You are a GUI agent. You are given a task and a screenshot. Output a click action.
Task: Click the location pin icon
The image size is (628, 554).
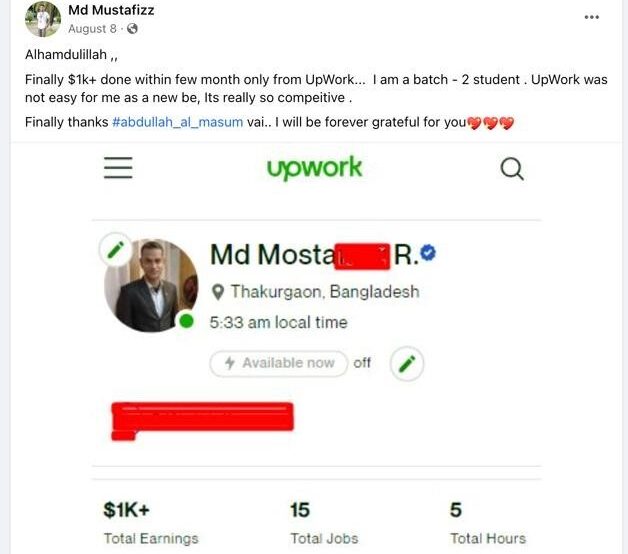[217, 292]
